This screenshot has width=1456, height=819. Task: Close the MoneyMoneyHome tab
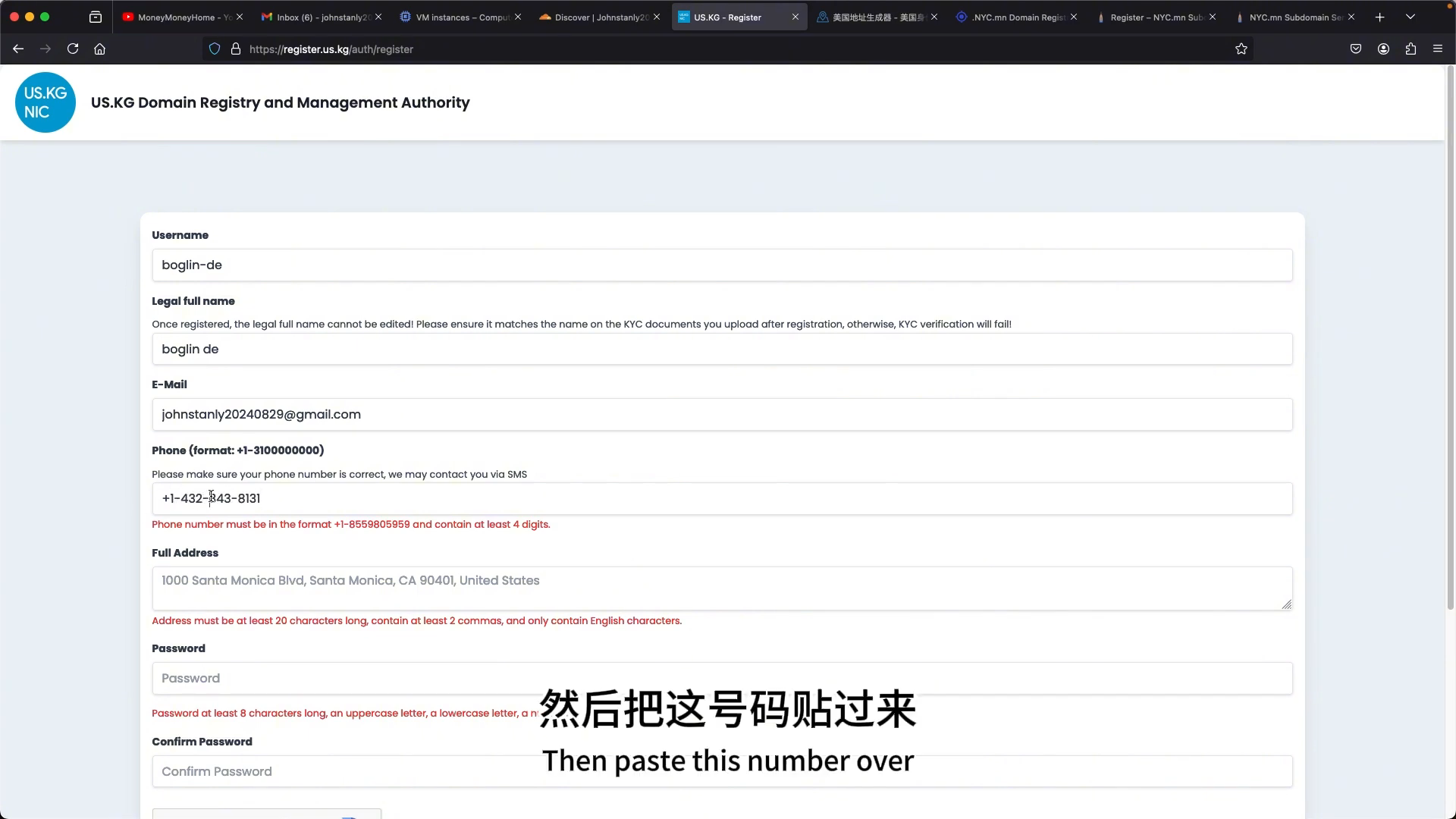click(x=240, y=17)
